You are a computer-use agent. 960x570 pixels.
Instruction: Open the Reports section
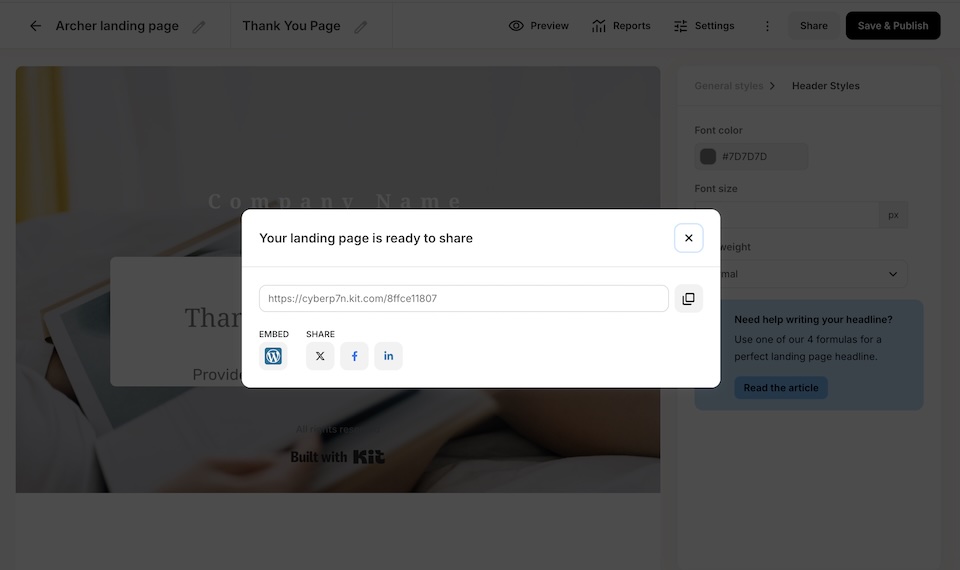point(621,26)
